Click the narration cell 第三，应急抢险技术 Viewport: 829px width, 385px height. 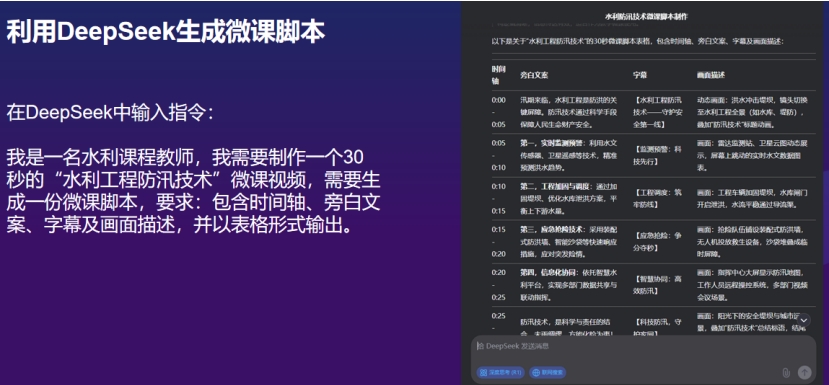pos(569,242)
